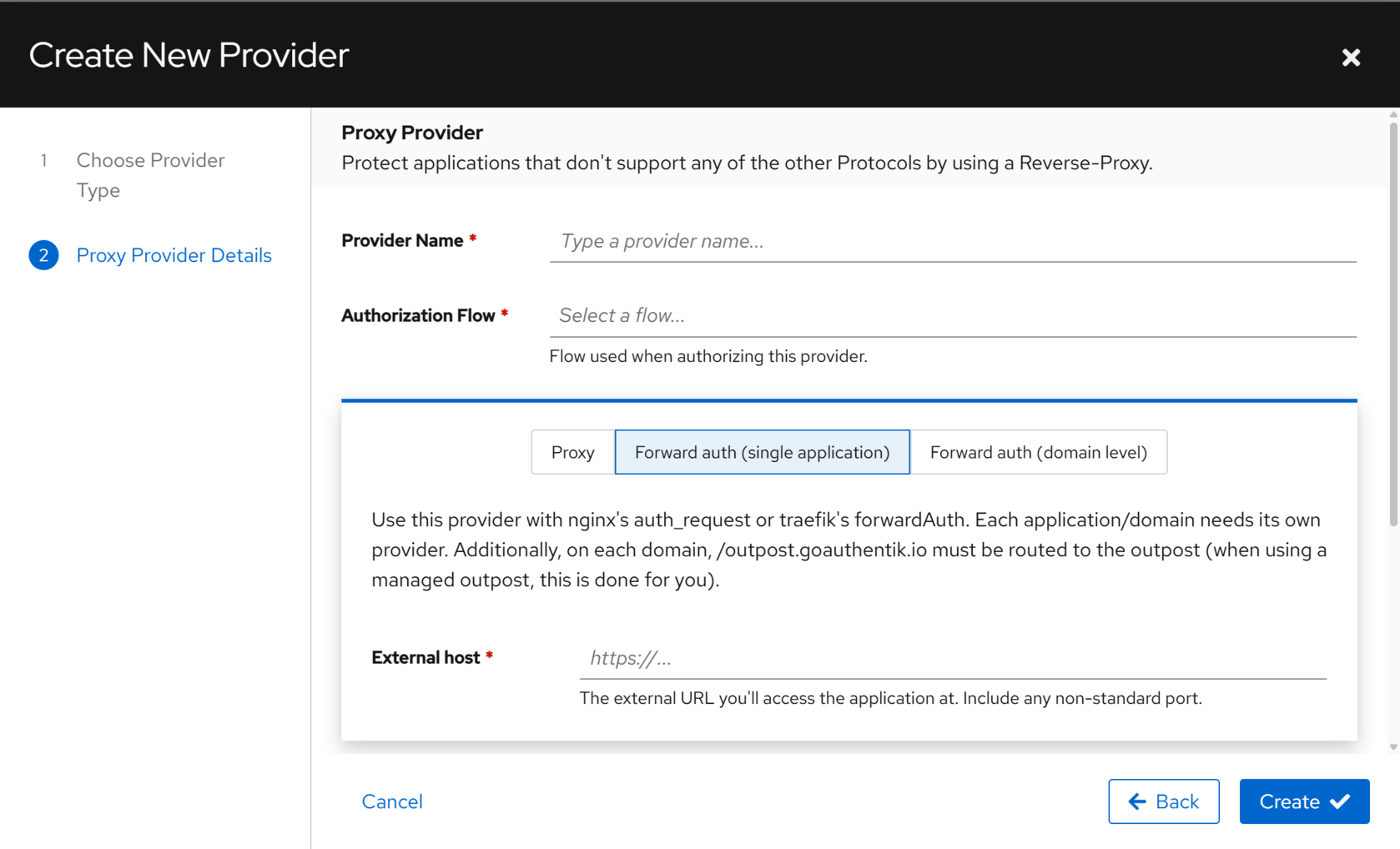Select Forward auth (single application) mode
The width and height of the screenshot is (1400, 849).
762,452
